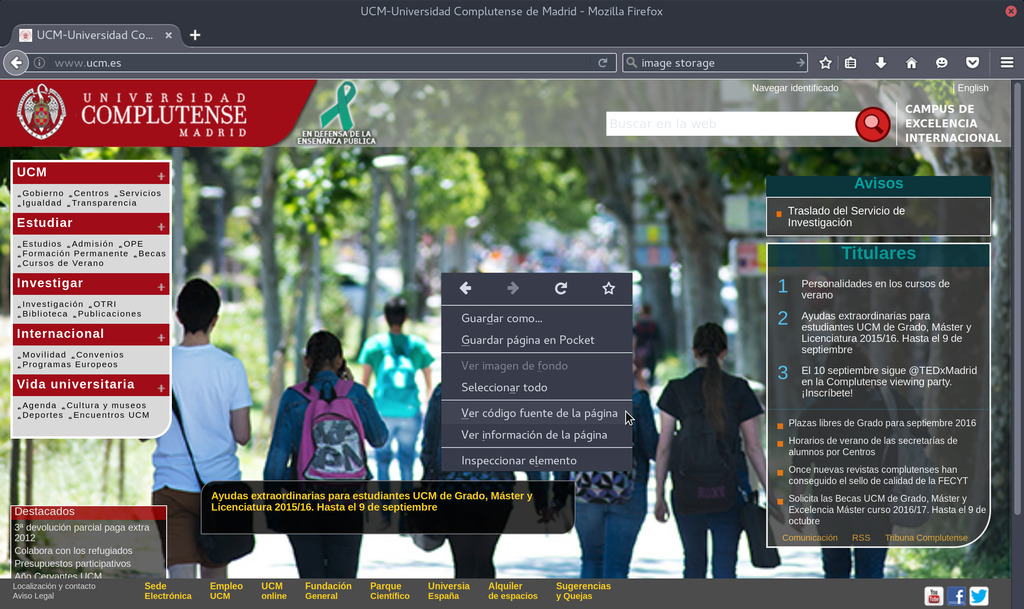Open the chat smiley icon in toolbar
The width and height of the screenshot is (1024, 609).
click(x=942, y=63)
